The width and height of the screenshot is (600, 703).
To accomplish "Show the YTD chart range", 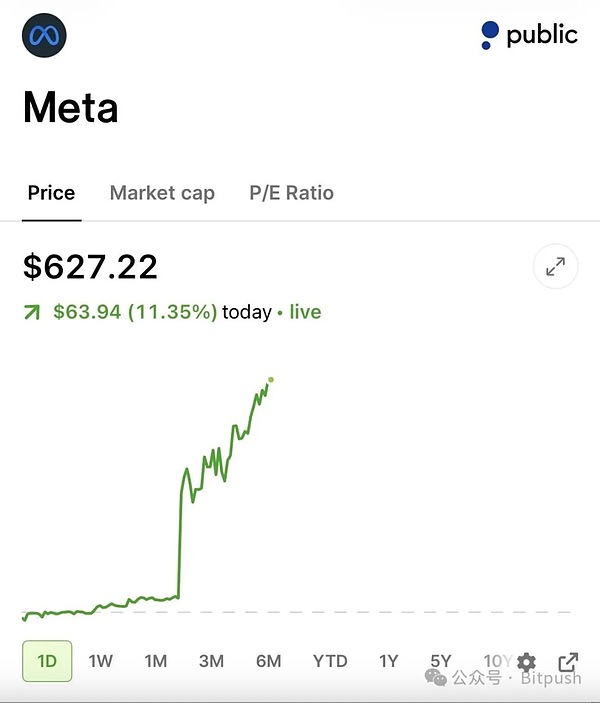I will coord(330,661).
